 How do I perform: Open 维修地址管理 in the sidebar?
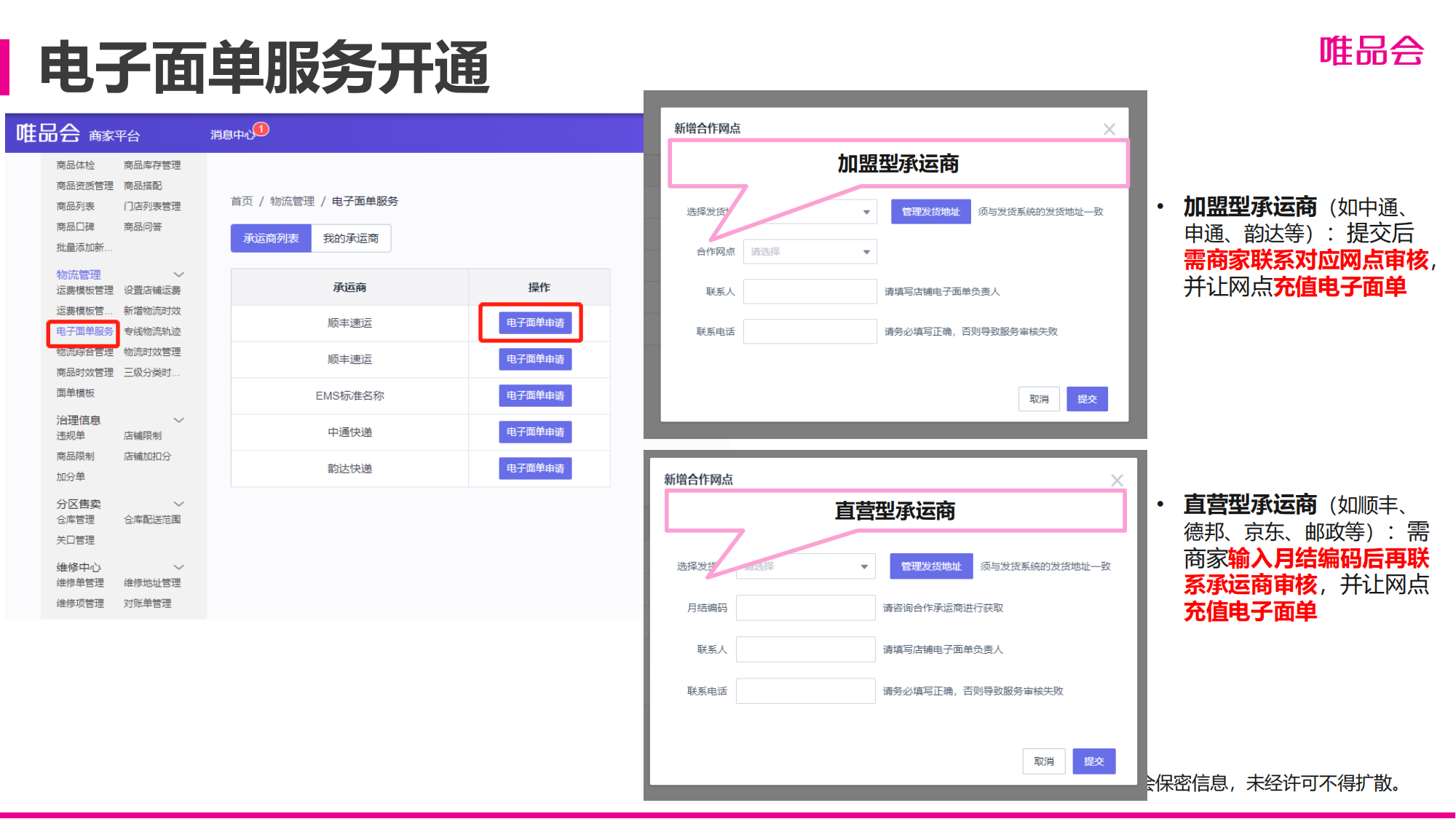coord(152,582)
